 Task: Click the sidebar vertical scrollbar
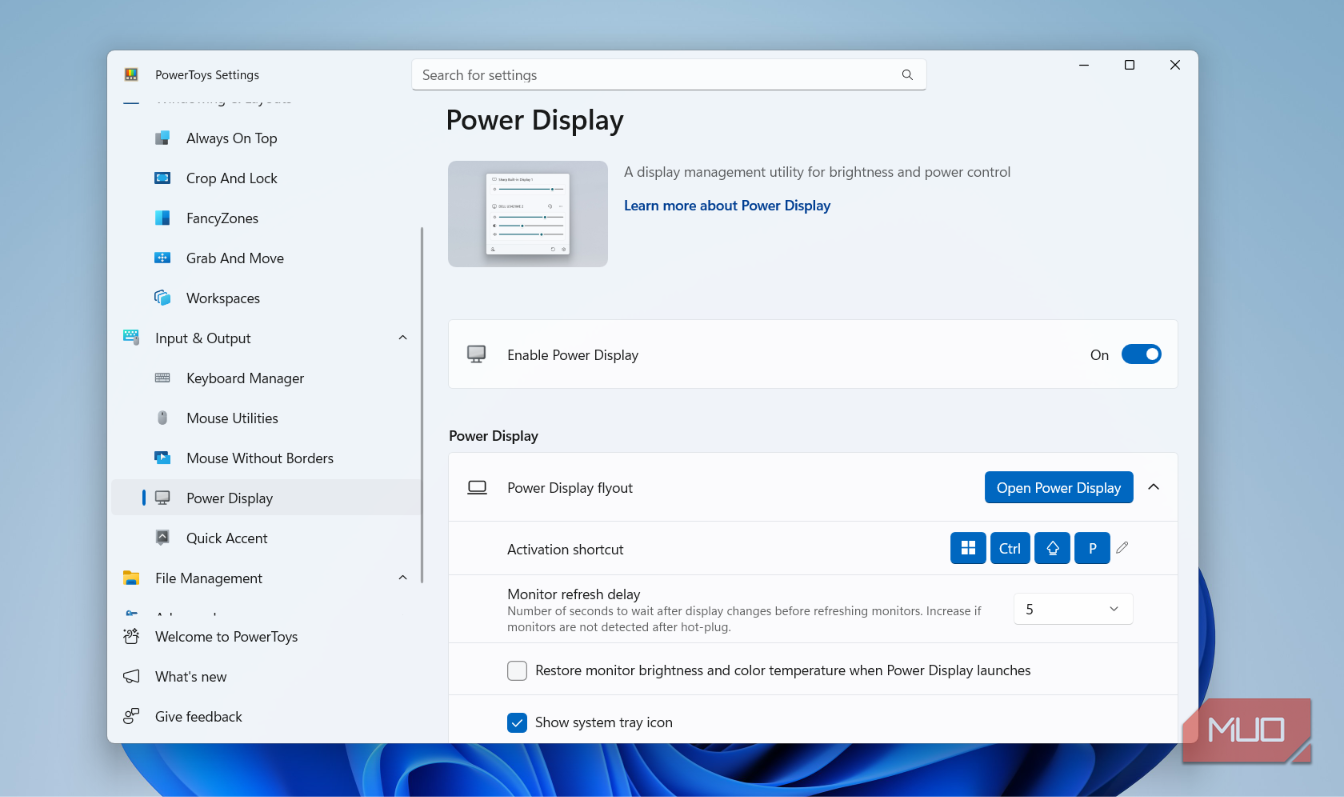tap(422, 405)
